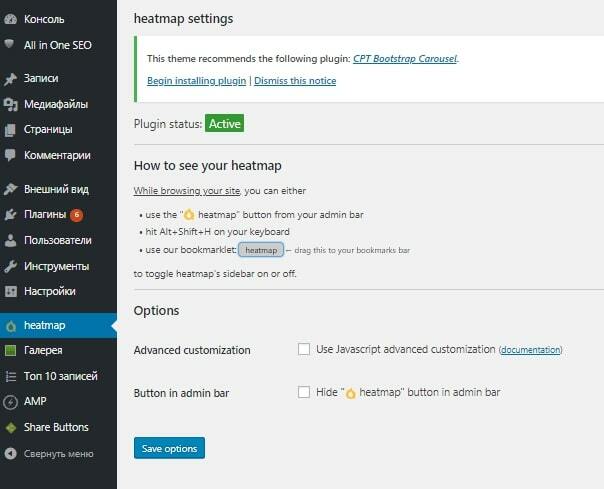Tick Hide heatmap button in admin bar
Image resolution: width=604 pixels, height=489 pixels.
[304, 392]
